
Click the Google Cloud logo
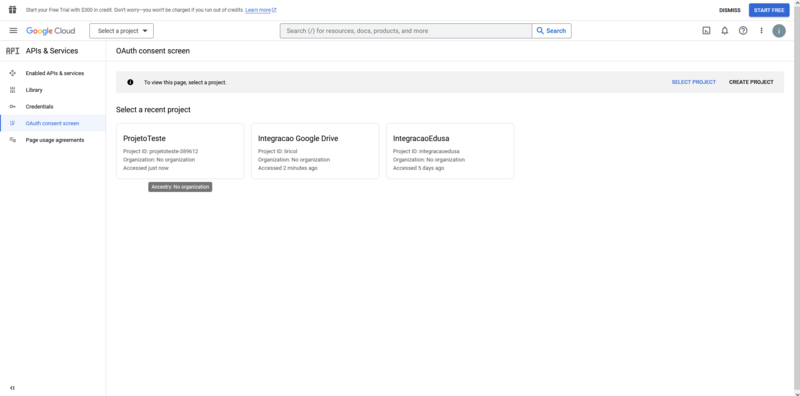click(51, 31)
